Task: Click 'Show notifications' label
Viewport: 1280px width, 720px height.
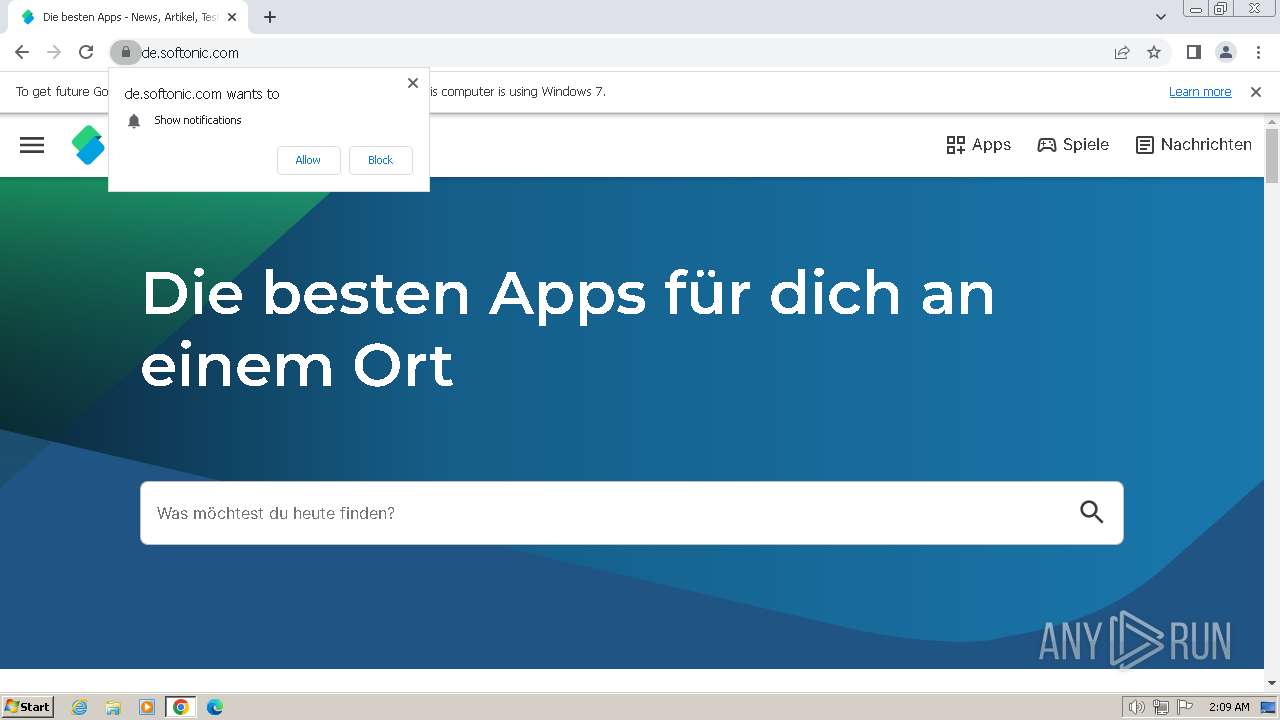Action: point(198,120)
